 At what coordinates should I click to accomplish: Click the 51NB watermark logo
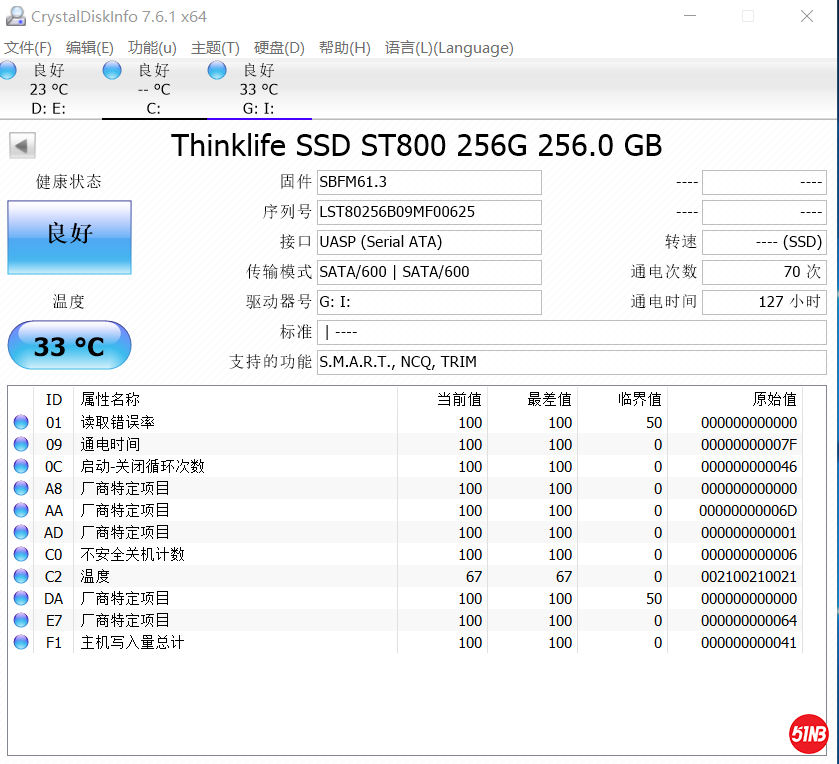click(808, 733)
